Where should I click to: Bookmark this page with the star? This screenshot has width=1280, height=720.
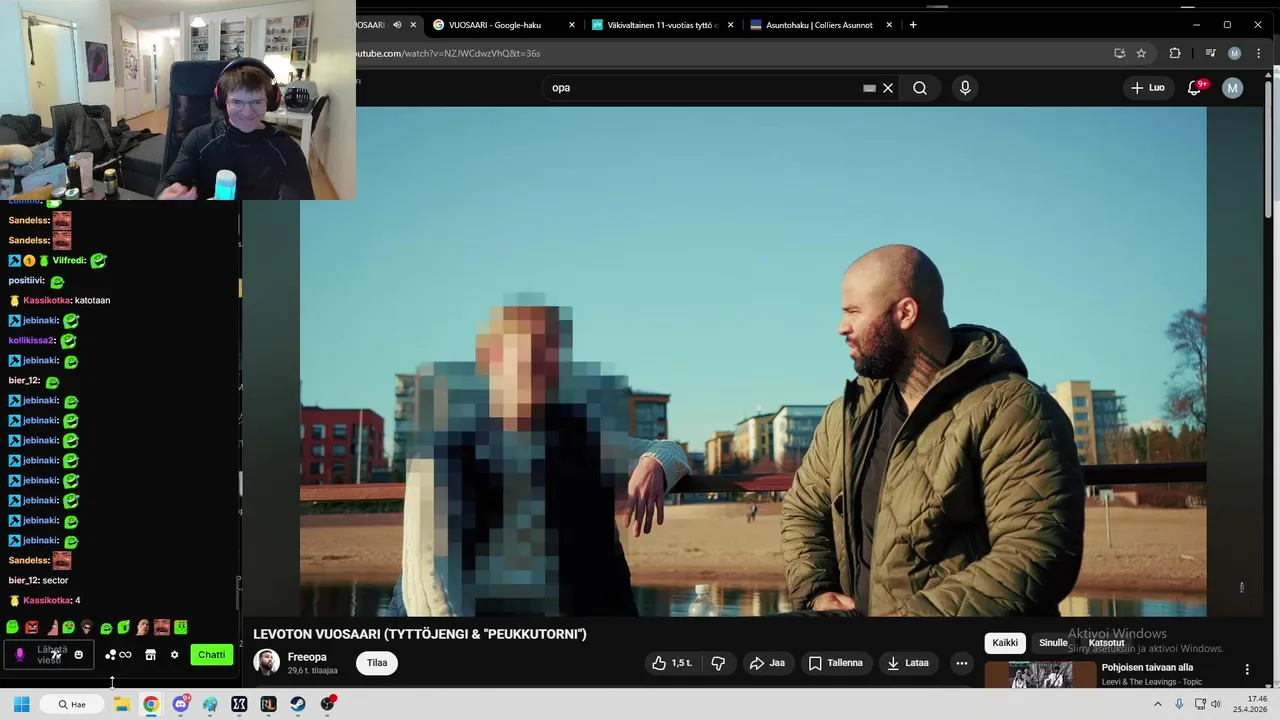click(x=1141, y=53)
